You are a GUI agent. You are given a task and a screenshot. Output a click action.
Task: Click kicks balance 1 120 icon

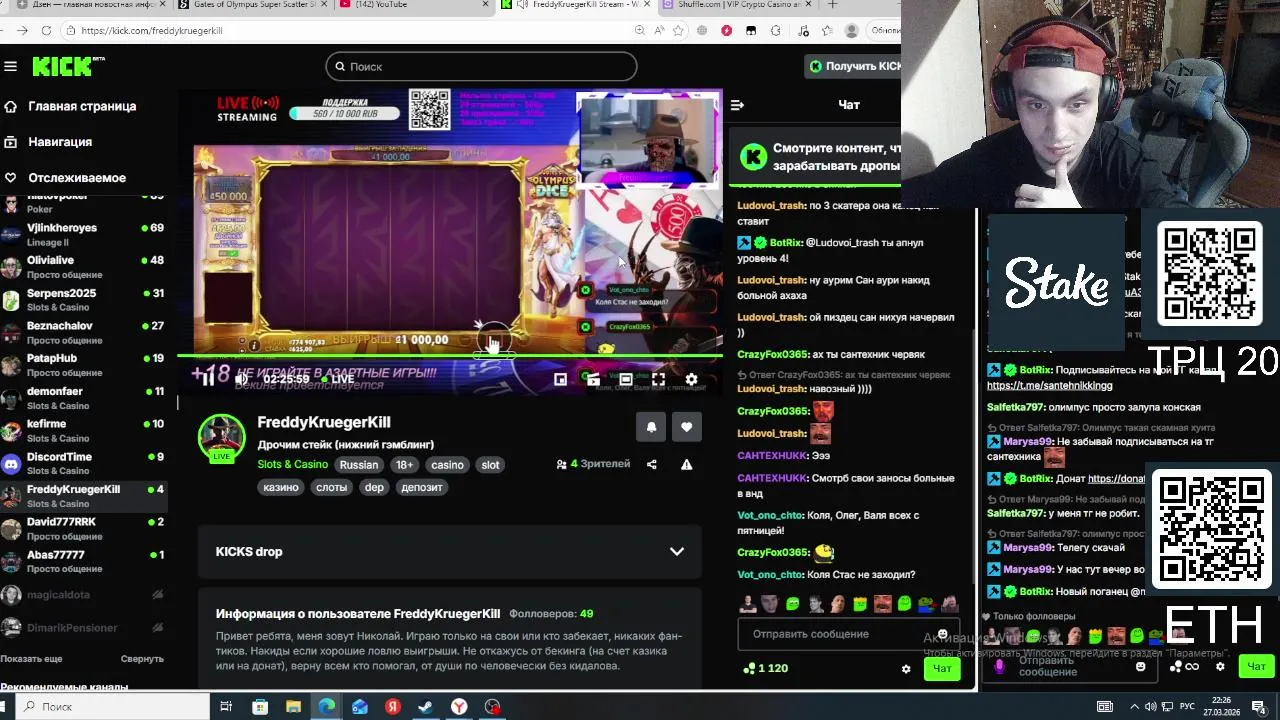(748, 669)
